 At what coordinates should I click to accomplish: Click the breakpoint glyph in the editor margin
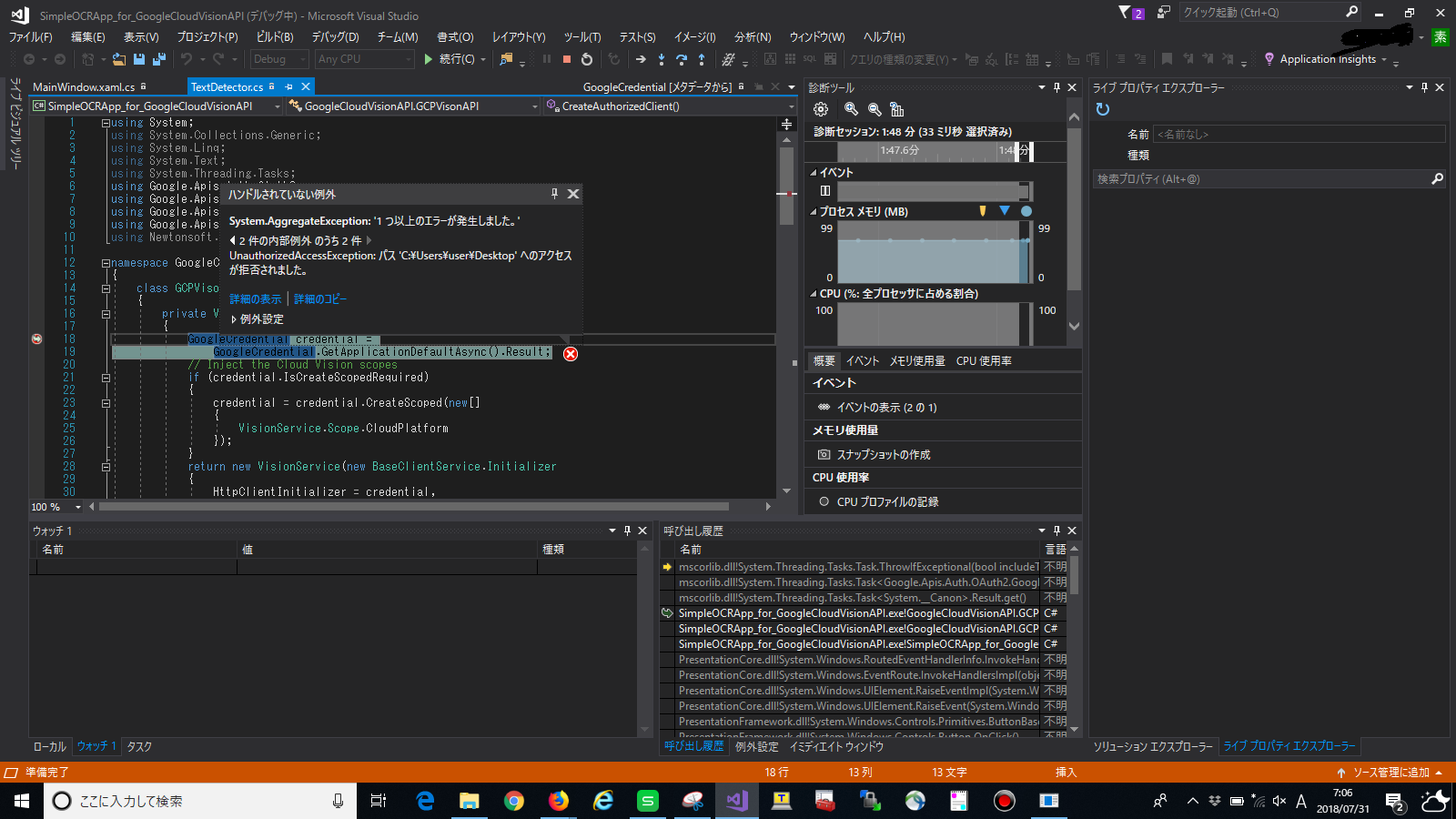pos(36,339)
